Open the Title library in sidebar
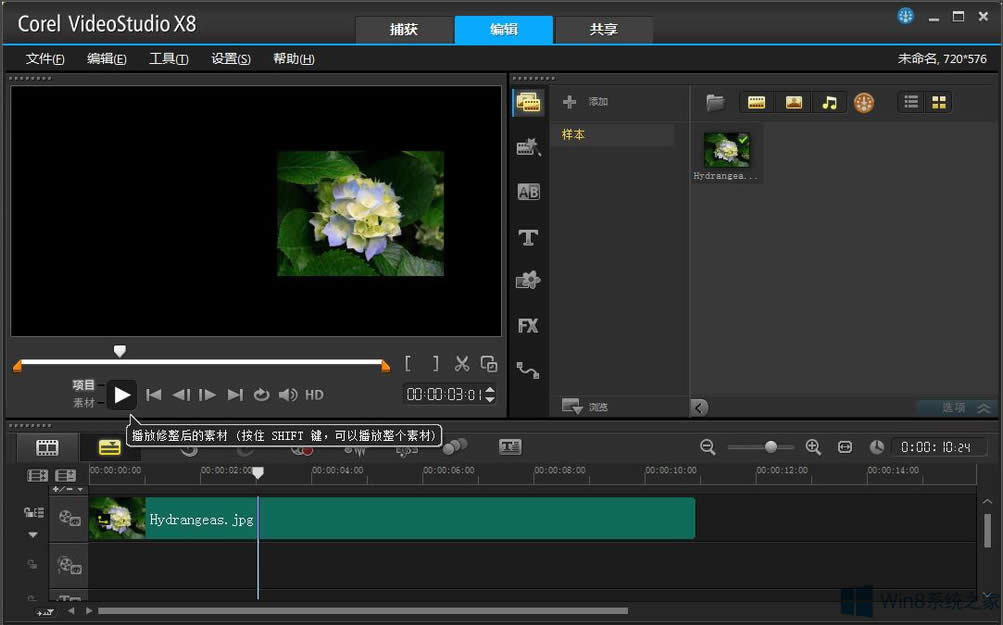The height and width of the screenshot is (625, 1003). 528,238
